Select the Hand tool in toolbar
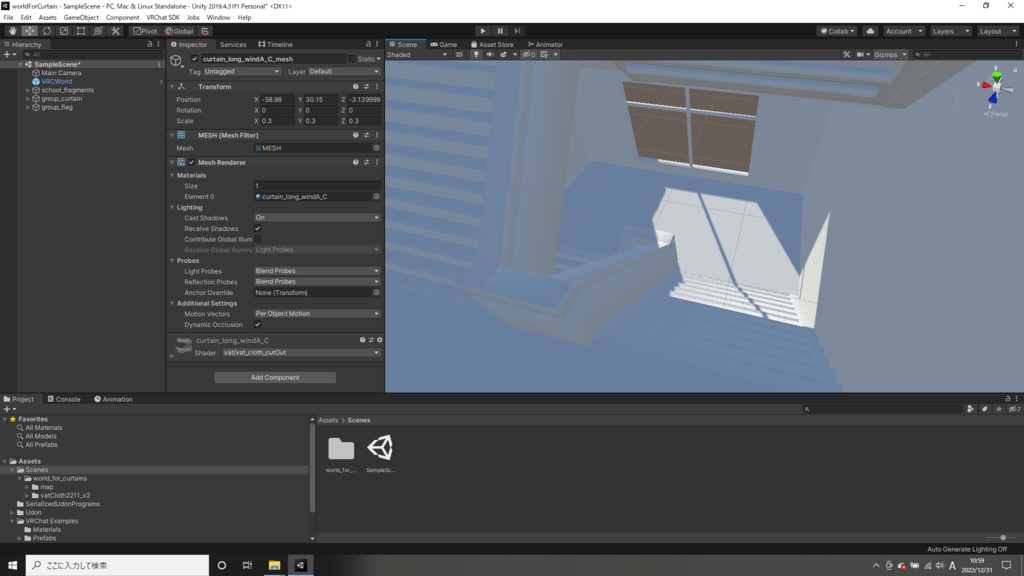The image size is (1024, 576). 12,31
